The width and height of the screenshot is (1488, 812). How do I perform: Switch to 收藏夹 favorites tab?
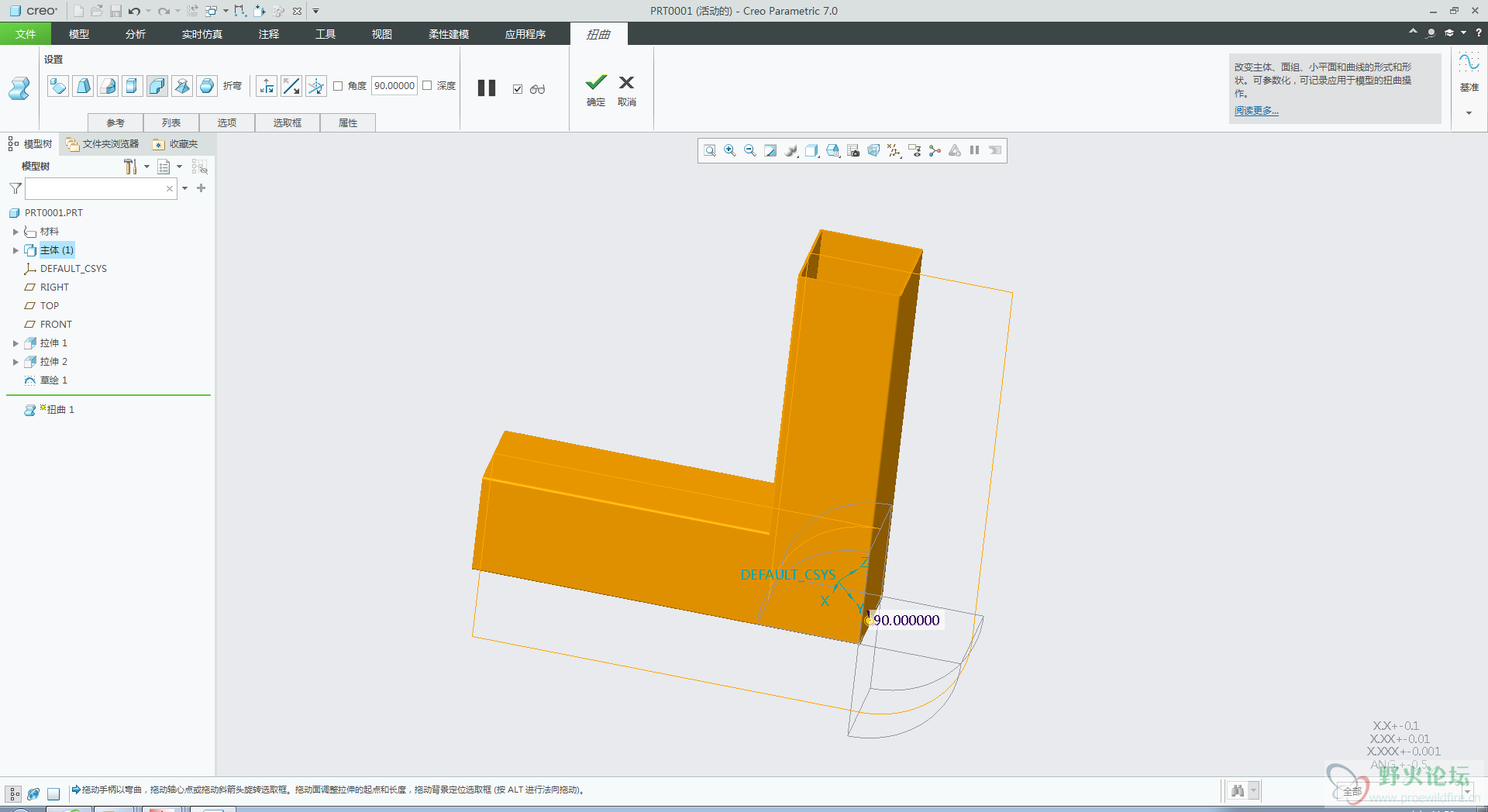click(x=175, y=144)
